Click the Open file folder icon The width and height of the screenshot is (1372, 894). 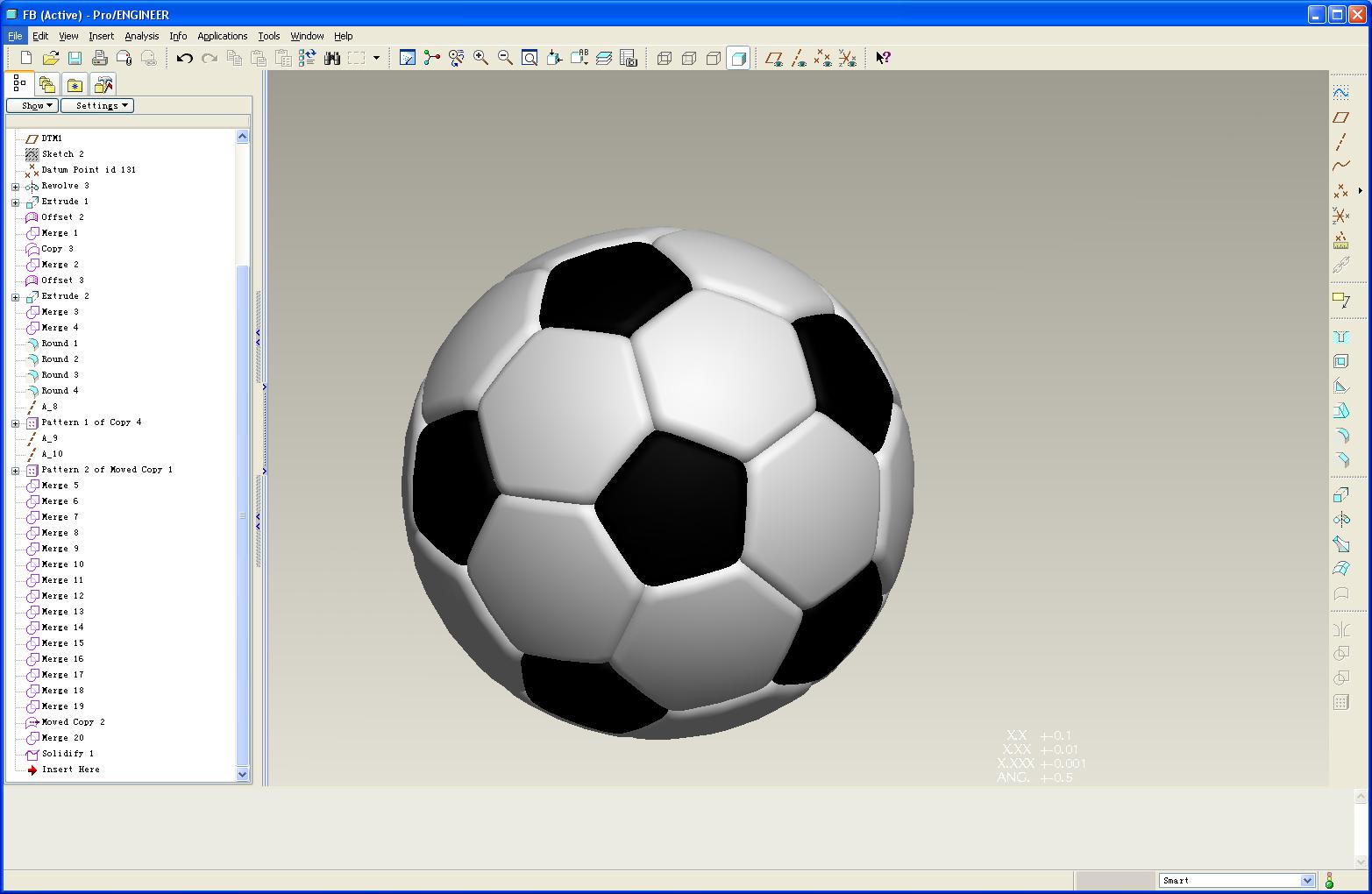(51, 58)
